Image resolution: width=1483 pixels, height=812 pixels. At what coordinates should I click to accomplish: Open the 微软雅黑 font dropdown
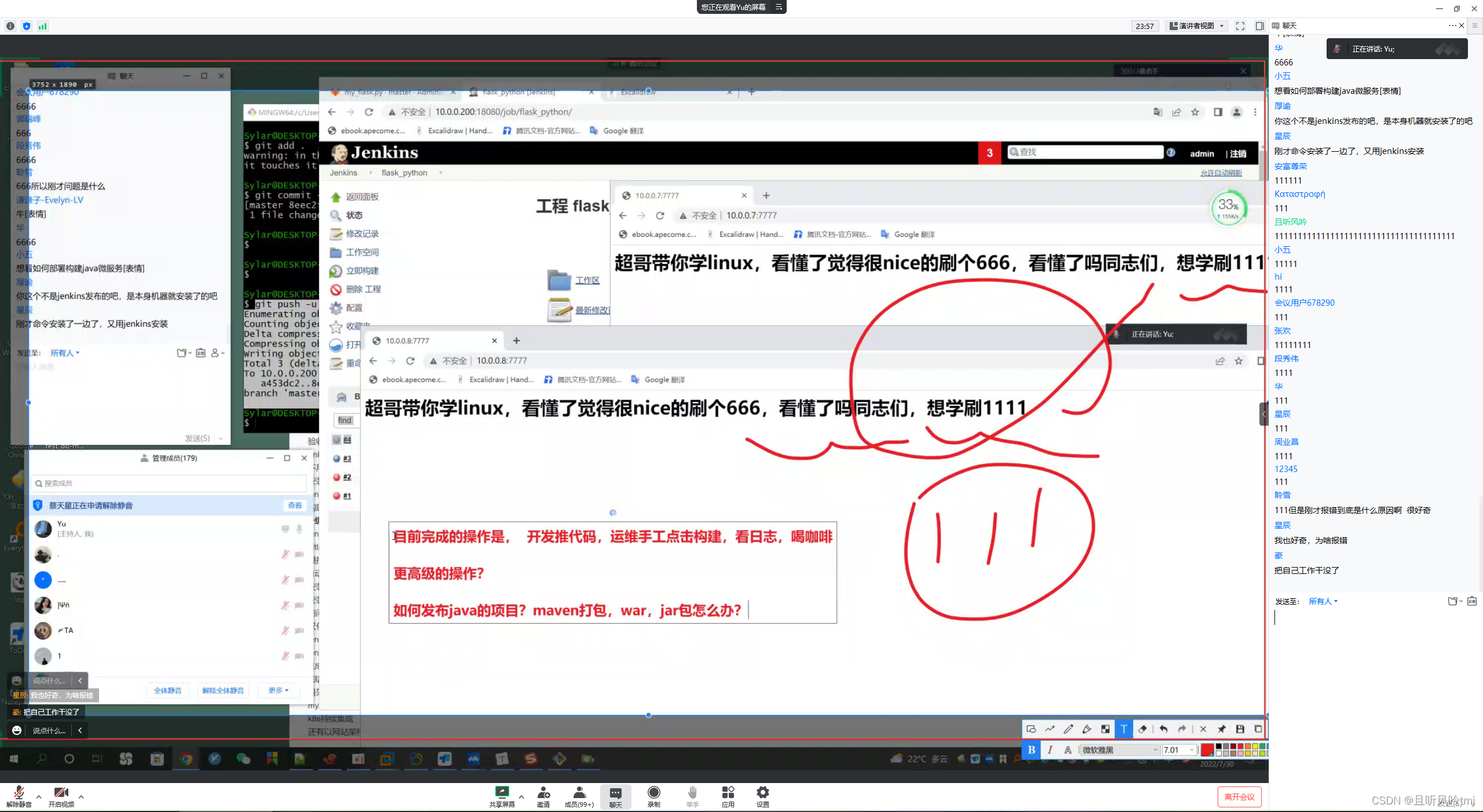coord(1118,749)
